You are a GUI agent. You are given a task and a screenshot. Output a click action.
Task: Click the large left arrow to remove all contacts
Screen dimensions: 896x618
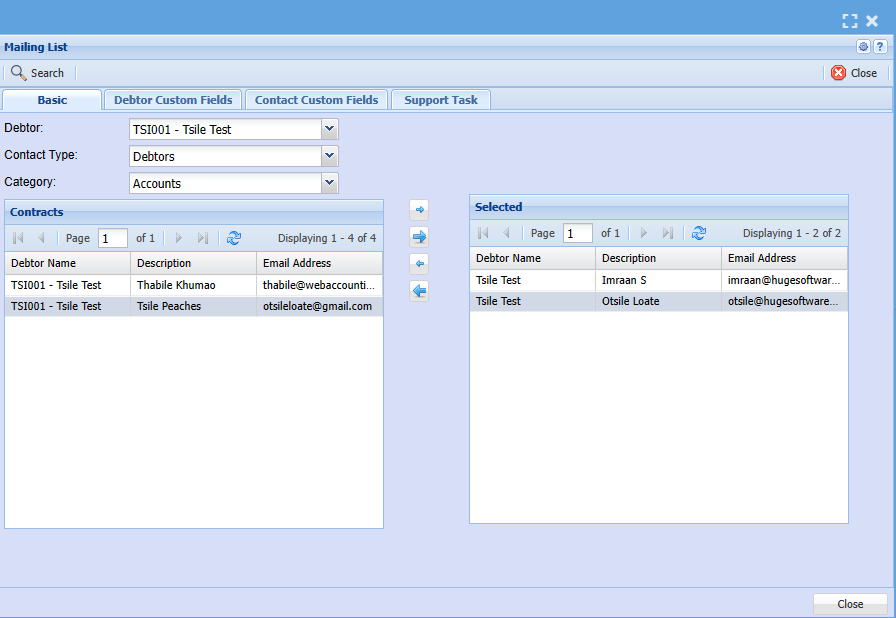click(x=420, y=291)
